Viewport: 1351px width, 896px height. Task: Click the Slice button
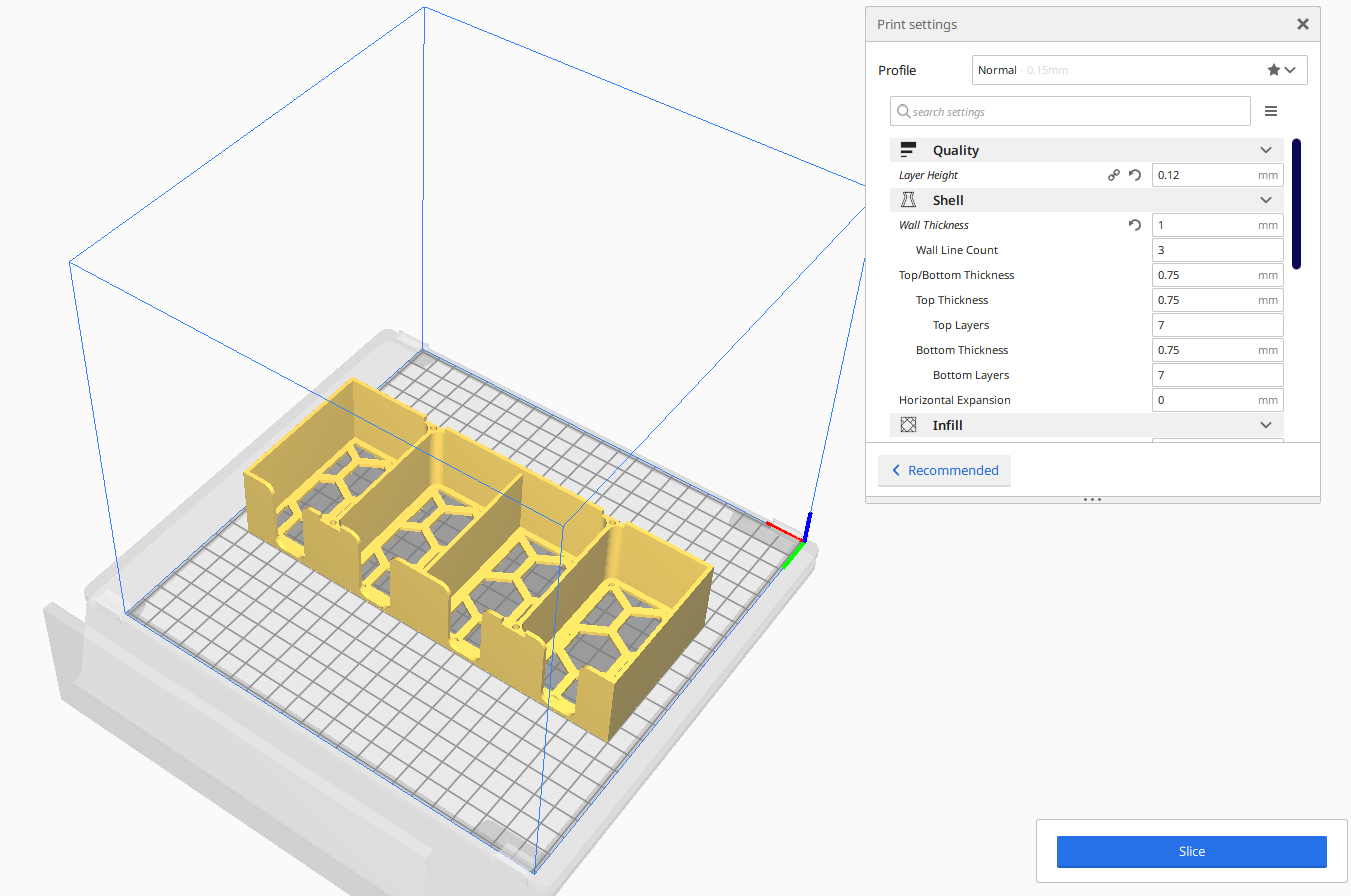1192,852
